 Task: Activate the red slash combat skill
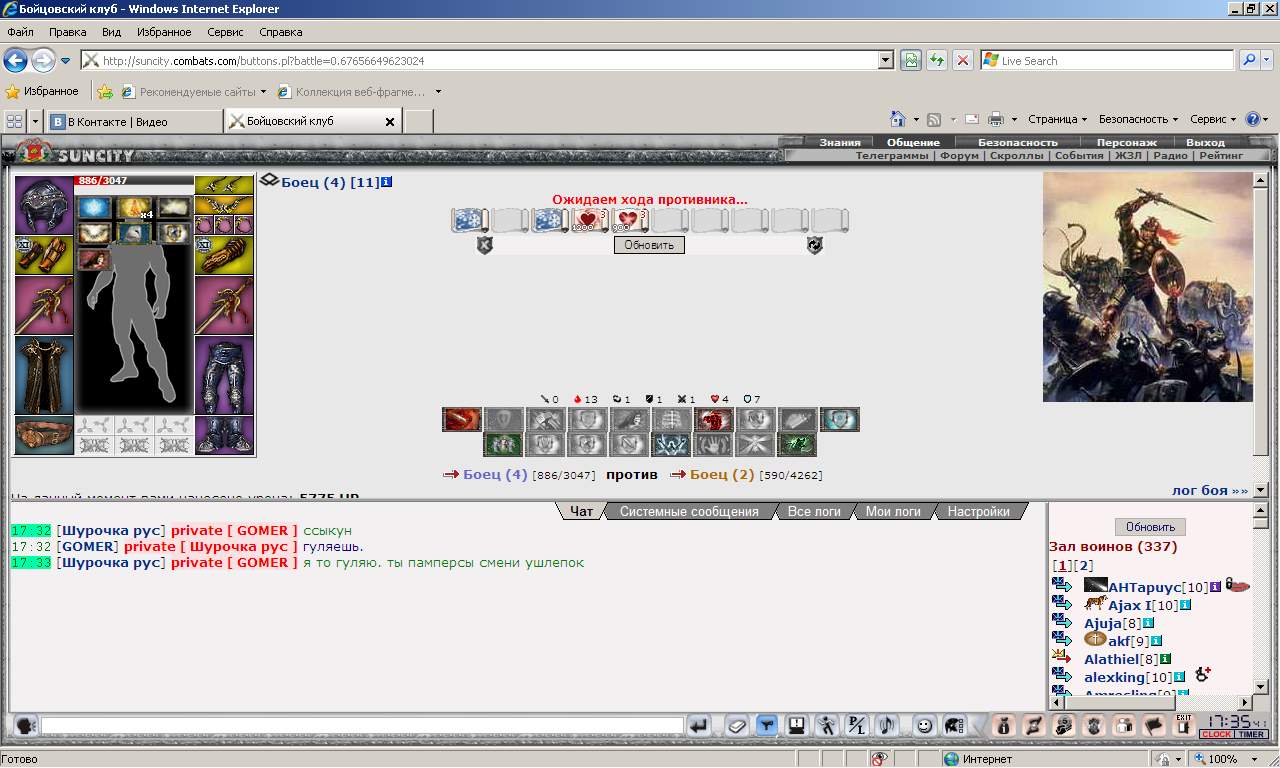pyautogui.click(x=462, y=420)
